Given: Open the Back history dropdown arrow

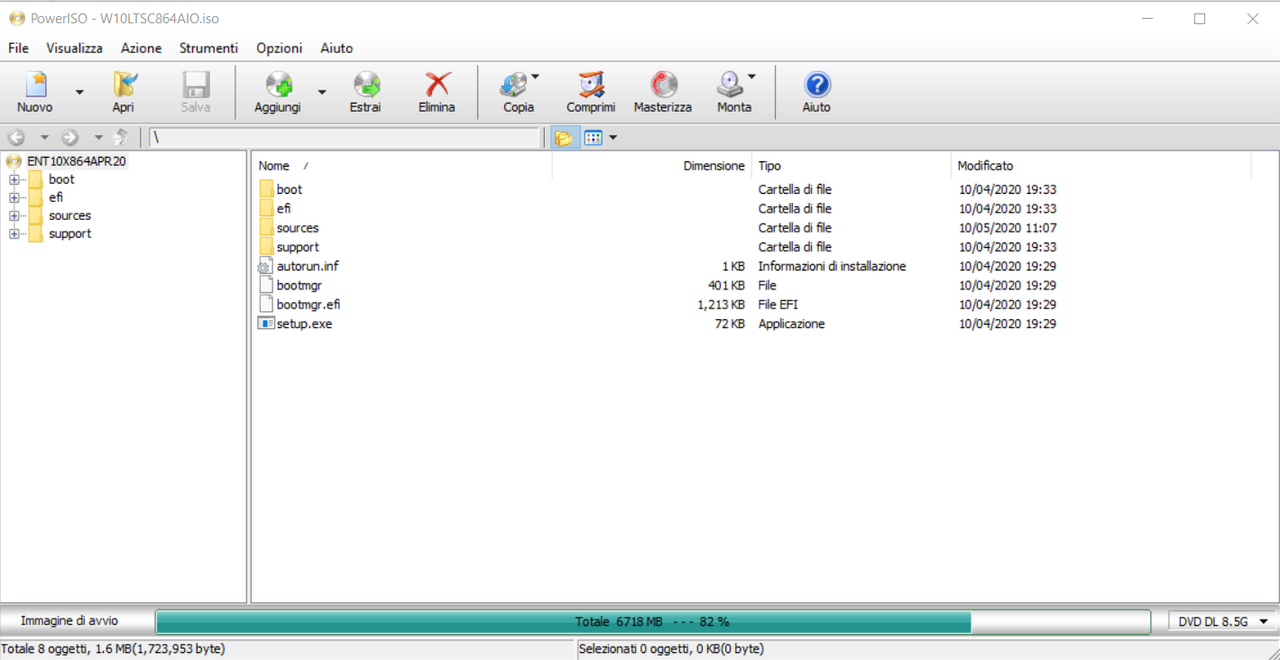Looking at the screenshot, I should pyautogui.click(x=44, y=138).
